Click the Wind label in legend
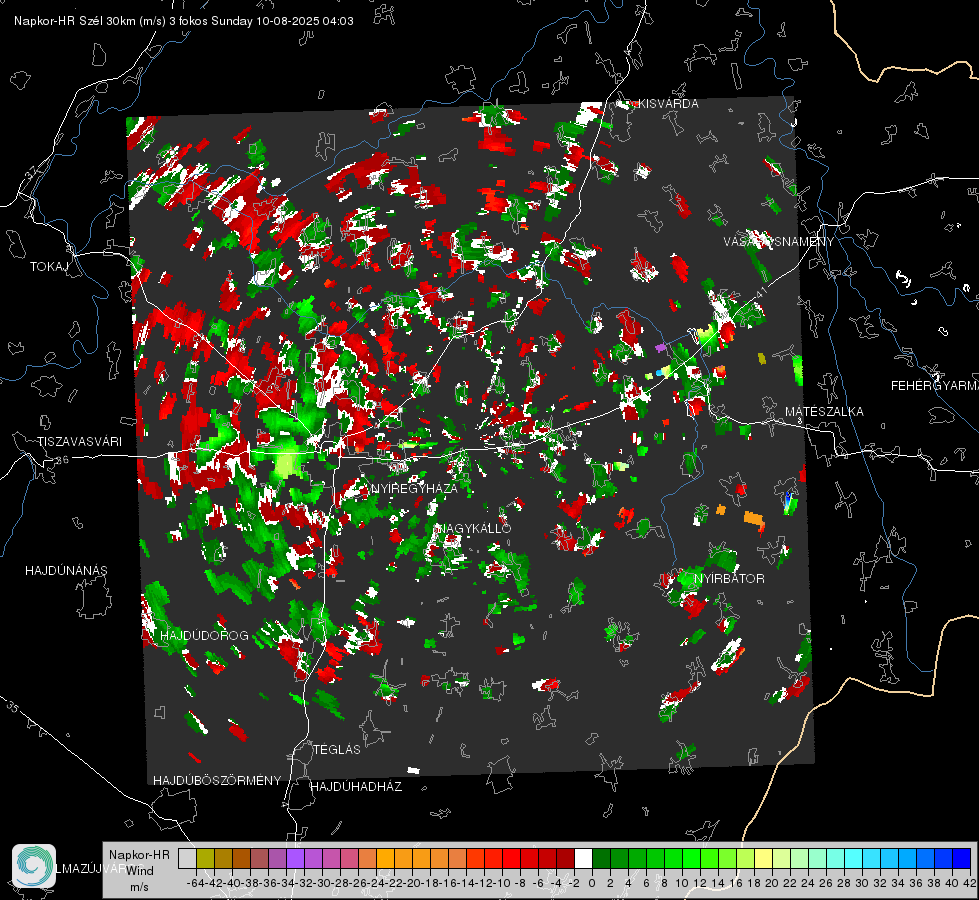 click(x=140, y=870)
